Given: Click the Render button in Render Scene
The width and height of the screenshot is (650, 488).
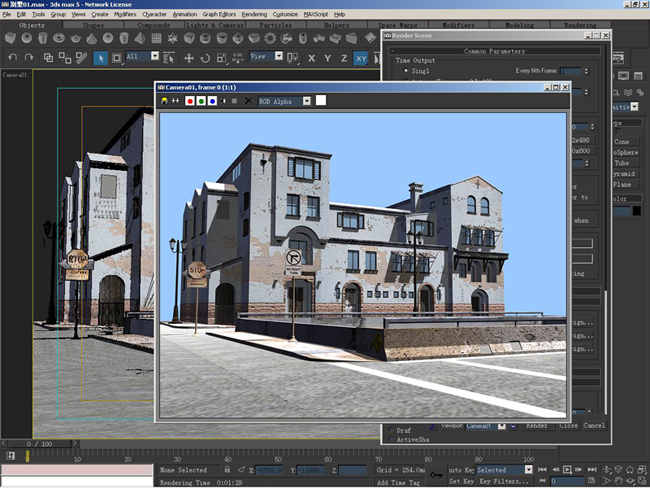Looking at the screenshot, I should 536,426.
